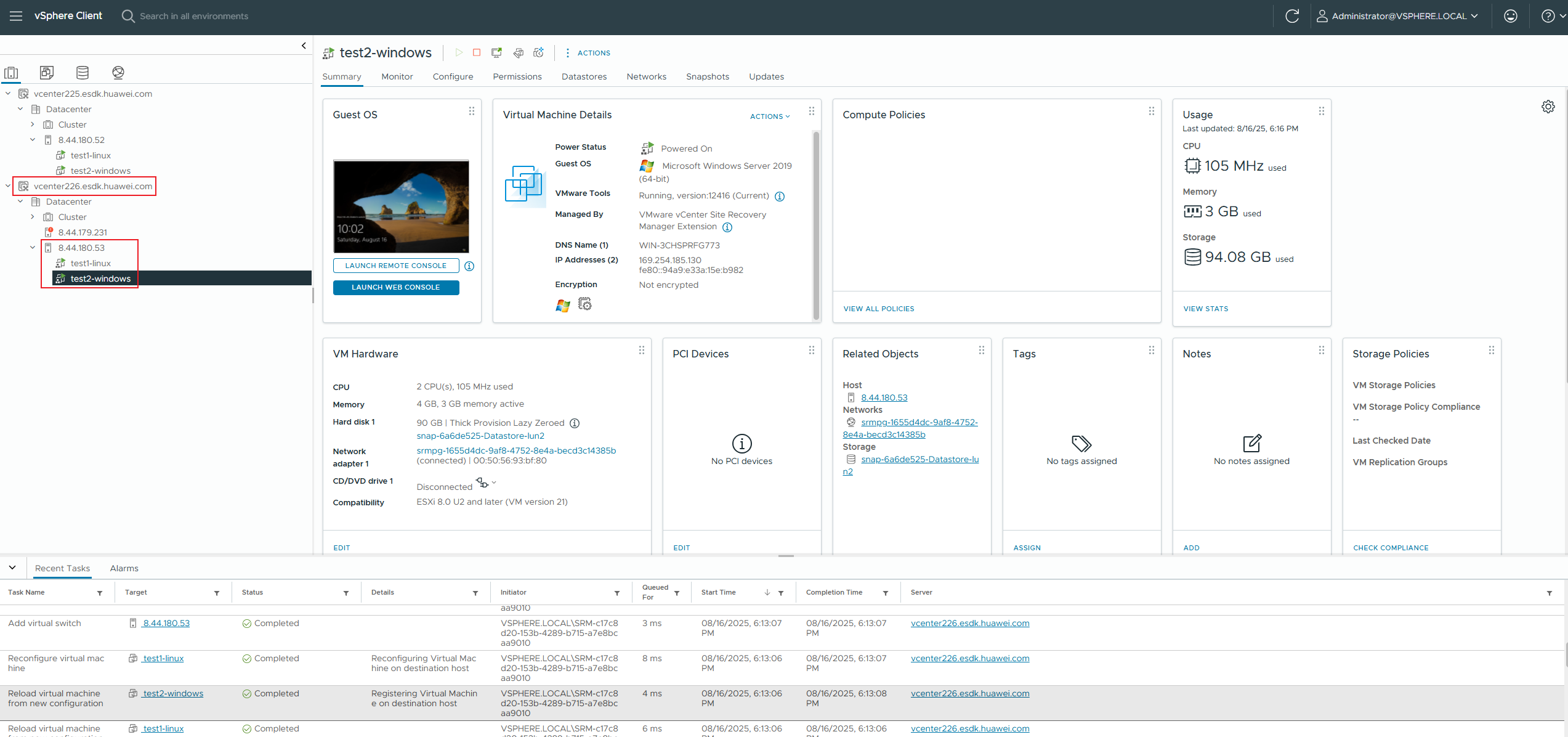Select test2-windows under host 8.44.180.52

(x=100, y=171)
